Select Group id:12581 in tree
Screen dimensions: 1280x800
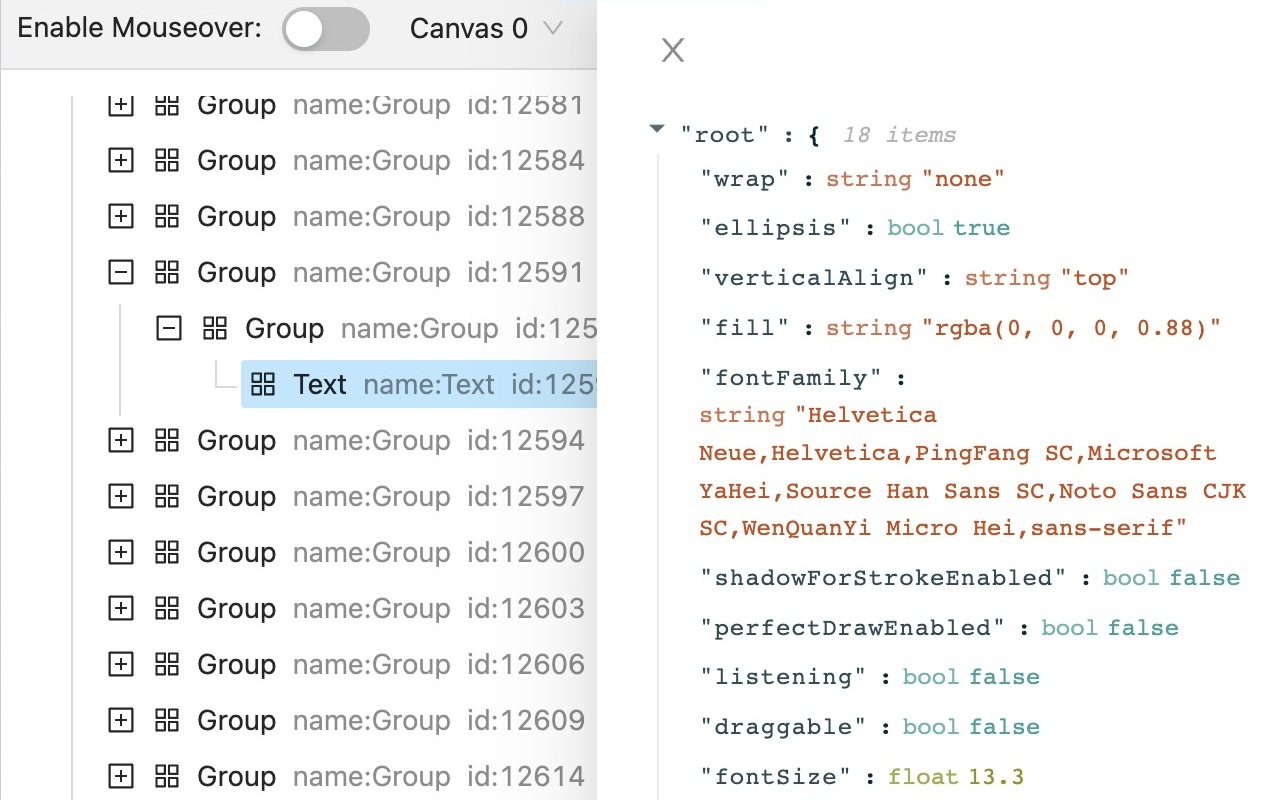pos(236,105)
